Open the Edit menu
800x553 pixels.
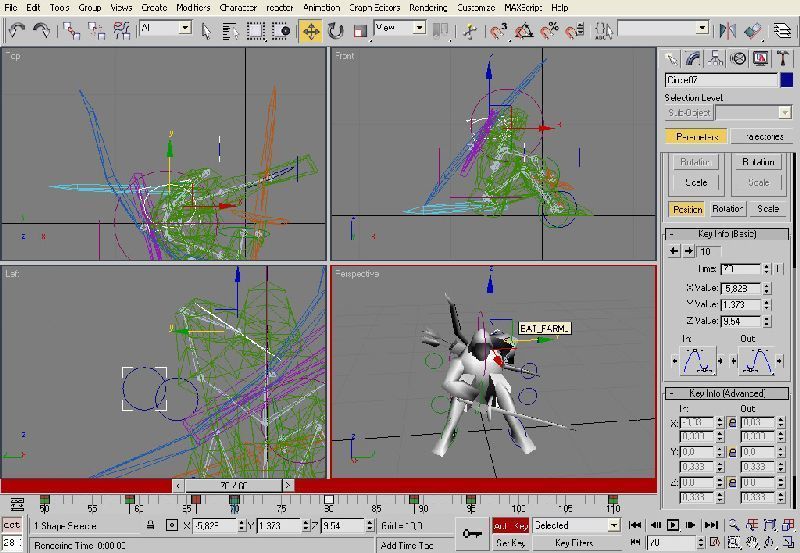pyautogui.click(x=33, y=8)
